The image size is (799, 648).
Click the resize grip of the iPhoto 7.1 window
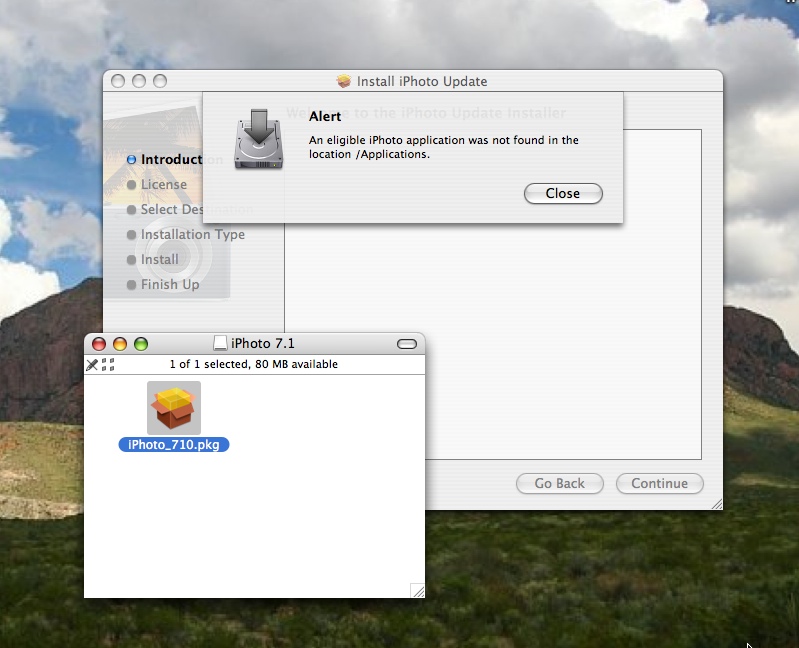[x=417, y=590]
